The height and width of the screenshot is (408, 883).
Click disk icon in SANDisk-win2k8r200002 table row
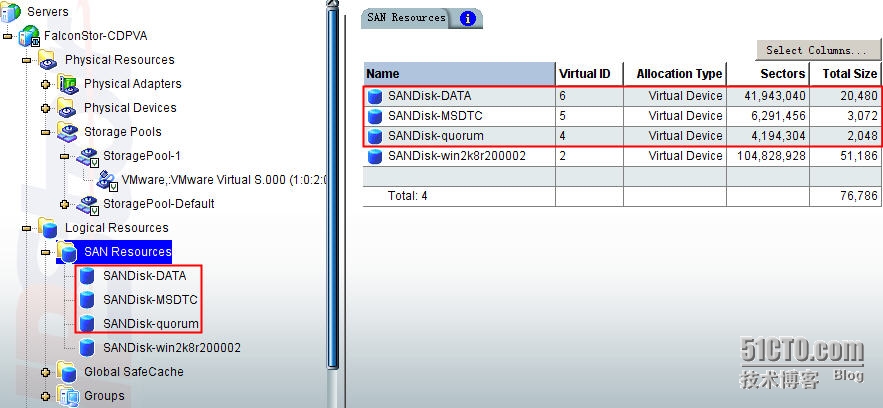[374, 156]
